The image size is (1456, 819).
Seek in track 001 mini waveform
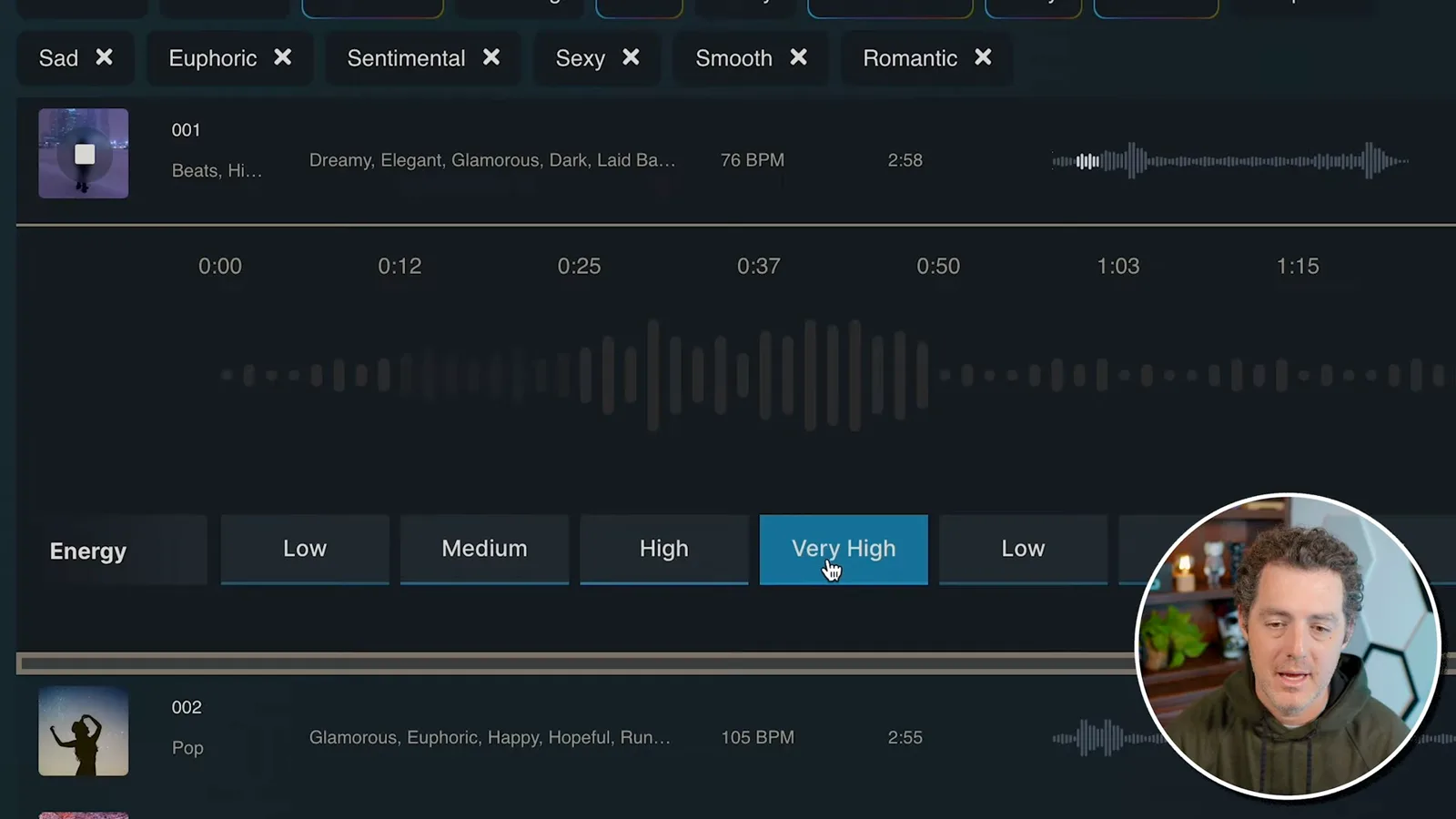coord(1230,161)
